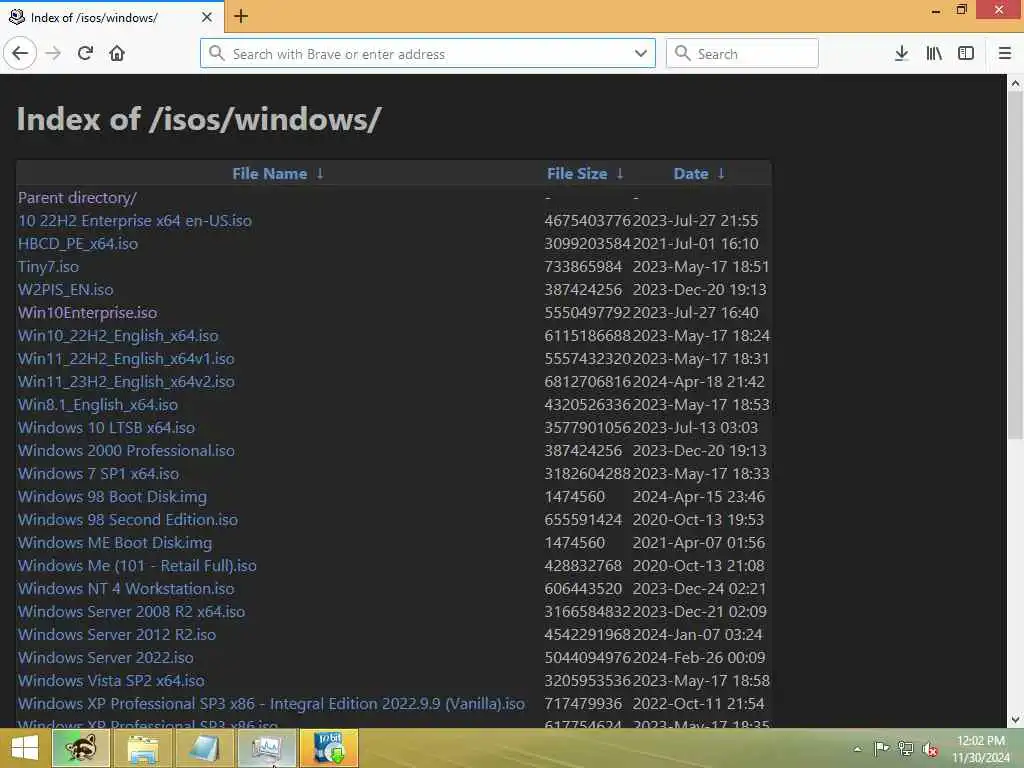Download XP Professional SP3 Integral Edition iso
1024x768 pixels.
tap(271, 703)
